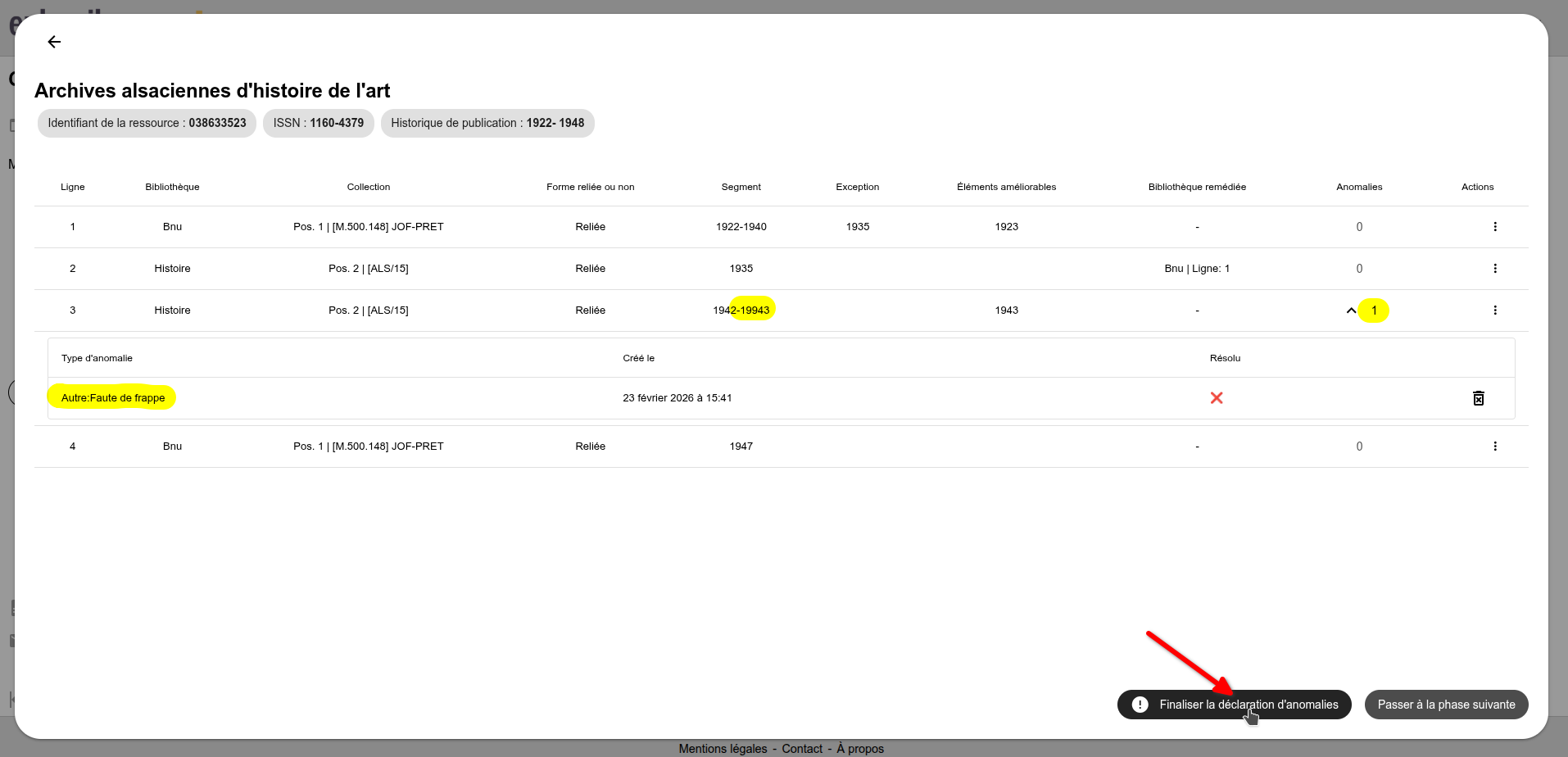Open actions menu for line 1
The image size is (1568, 757).
pyautogui.click(x=1494, y=227)
